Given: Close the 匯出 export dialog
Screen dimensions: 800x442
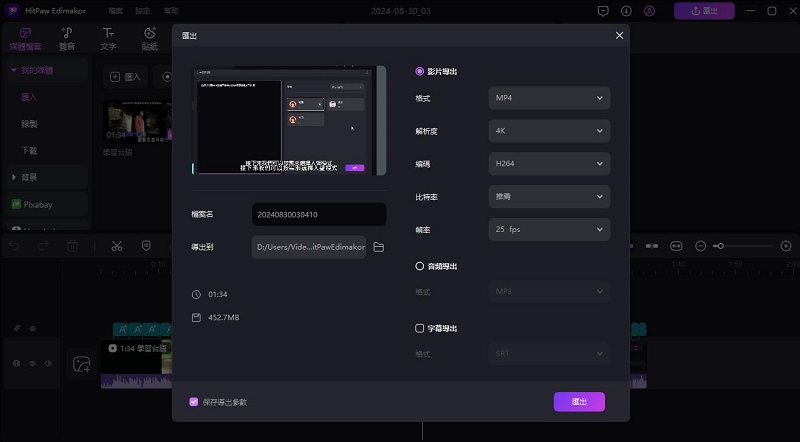Looking at the screenshot, I should pyautogui.click(x=619, y=35).
